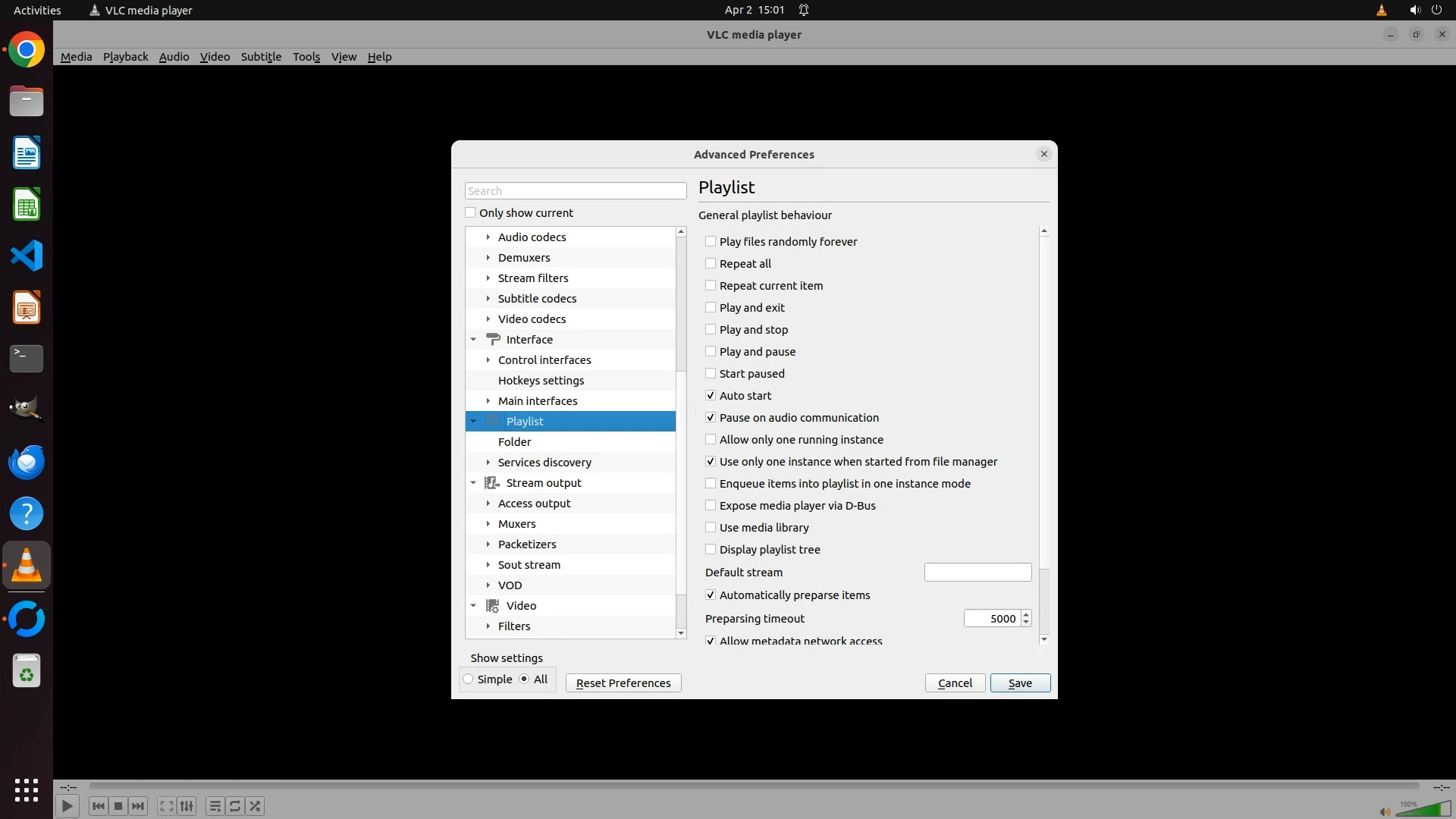Open the Playback menu

[125, 56]
